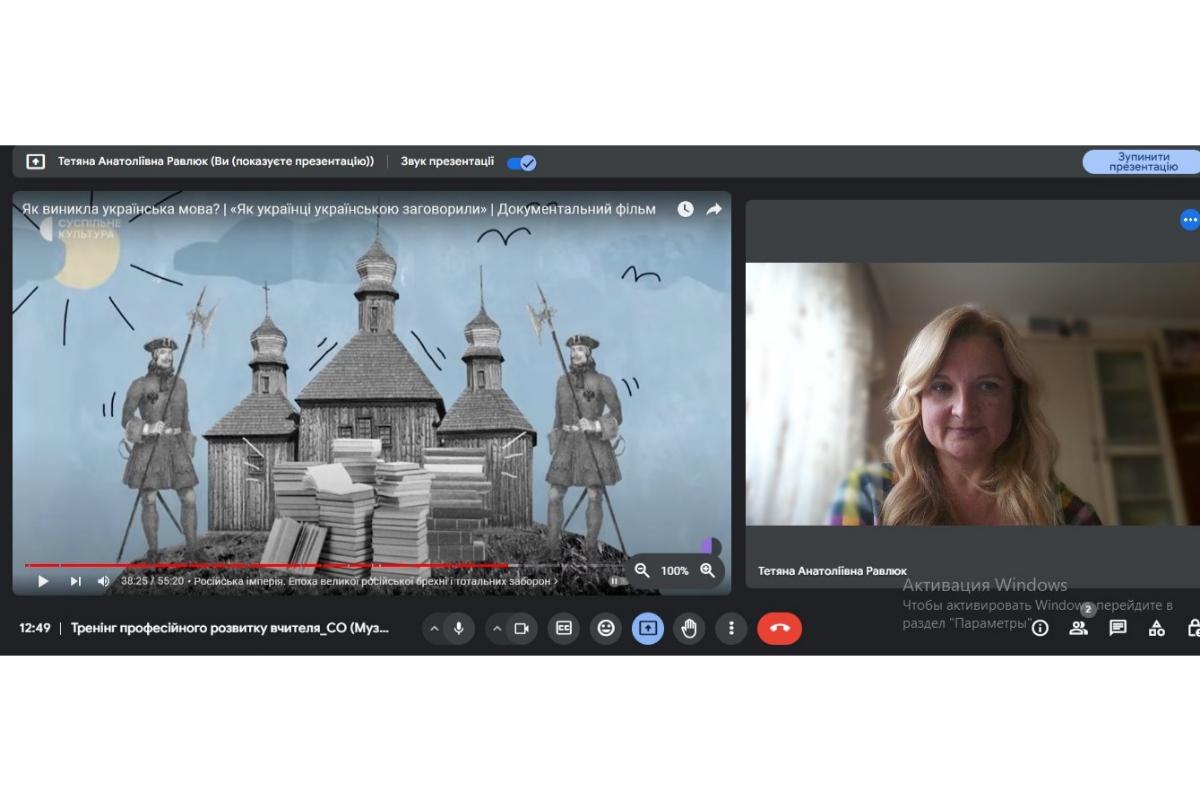Turn off the camera button
Screen dimensions: 1200x800
tap(521, 628)
